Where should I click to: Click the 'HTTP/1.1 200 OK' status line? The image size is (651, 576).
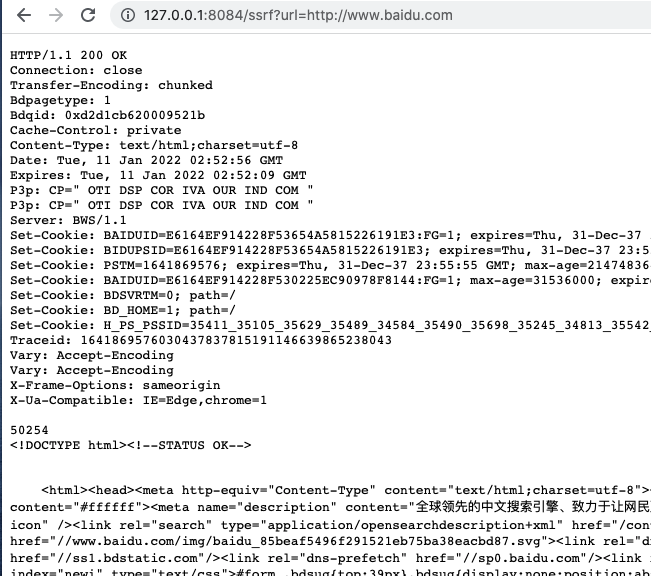tap(69, 55)
